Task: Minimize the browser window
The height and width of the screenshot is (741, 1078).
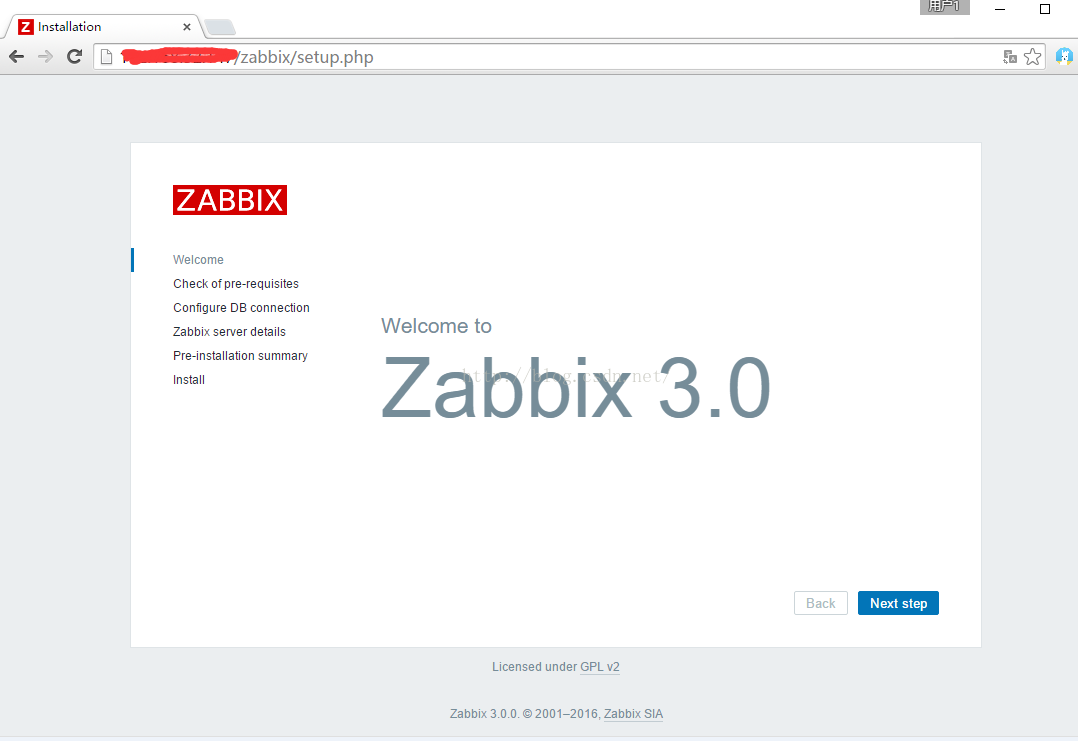Action: [x=1000, y=9]
